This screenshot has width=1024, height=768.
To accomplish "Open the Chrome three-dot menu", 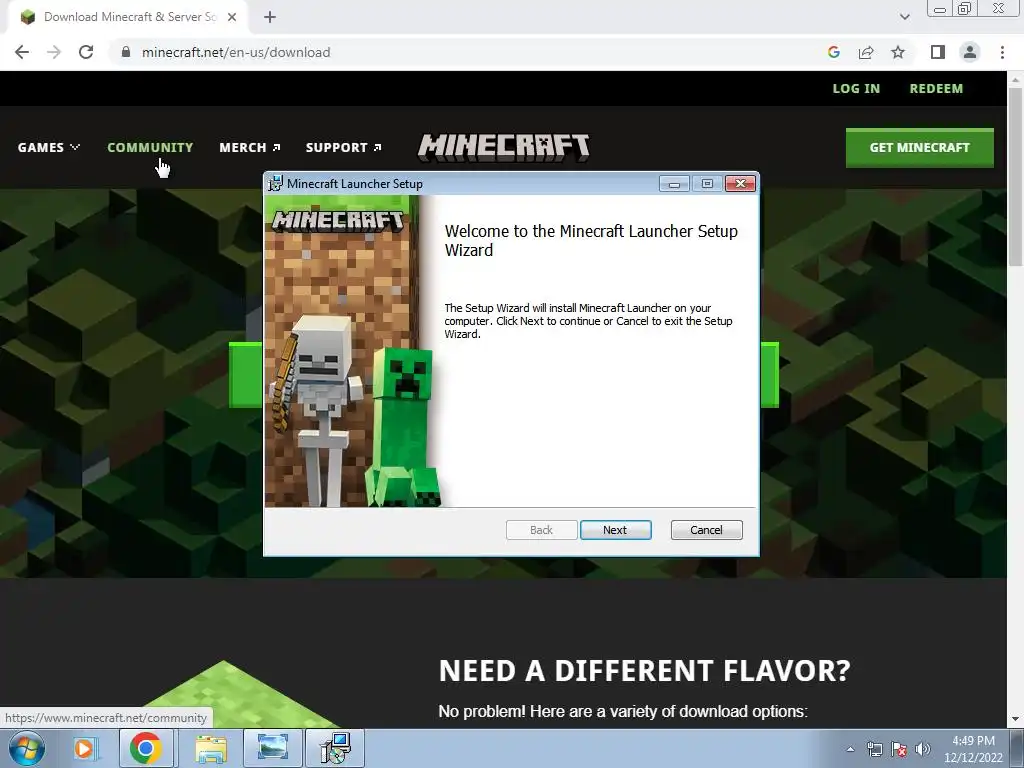I will tap(1002, 52).
